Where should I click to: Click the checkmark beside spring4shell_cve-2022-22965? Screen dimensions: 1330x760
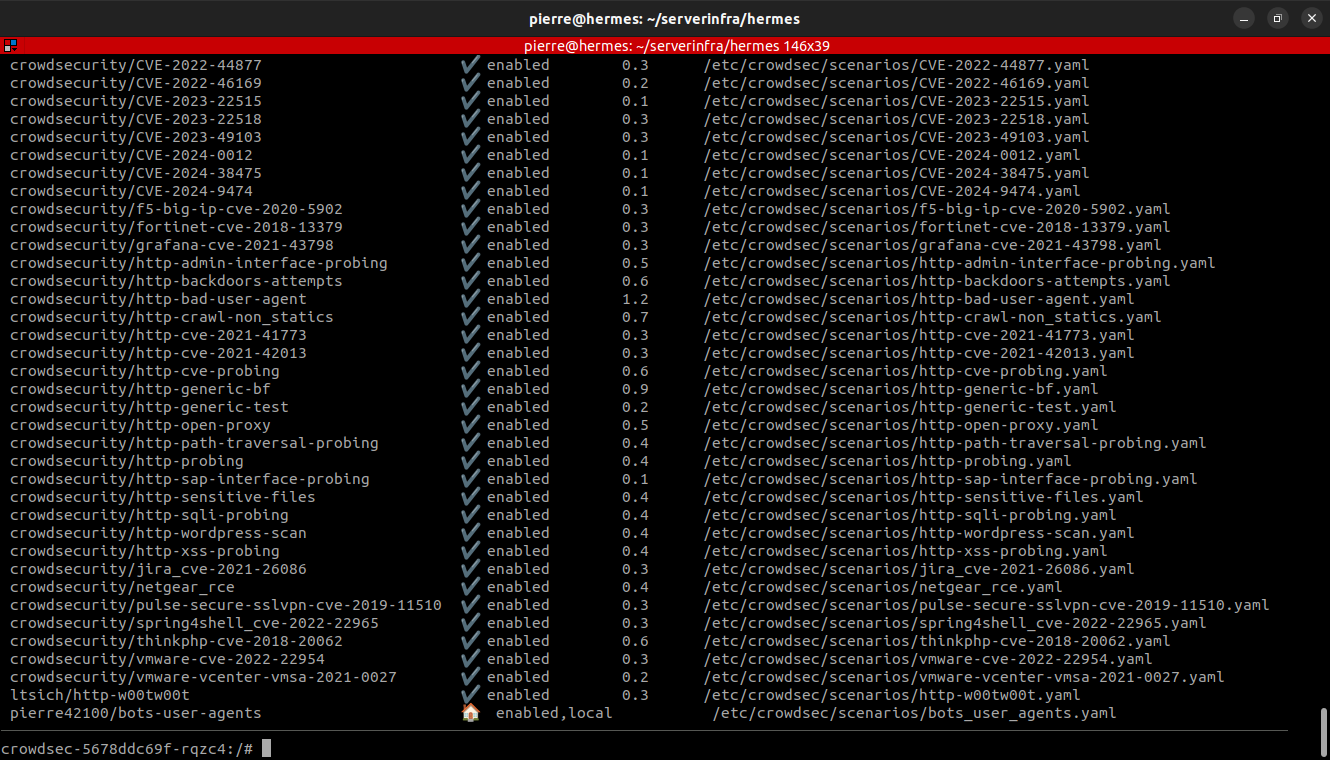[x=470, y=623]
